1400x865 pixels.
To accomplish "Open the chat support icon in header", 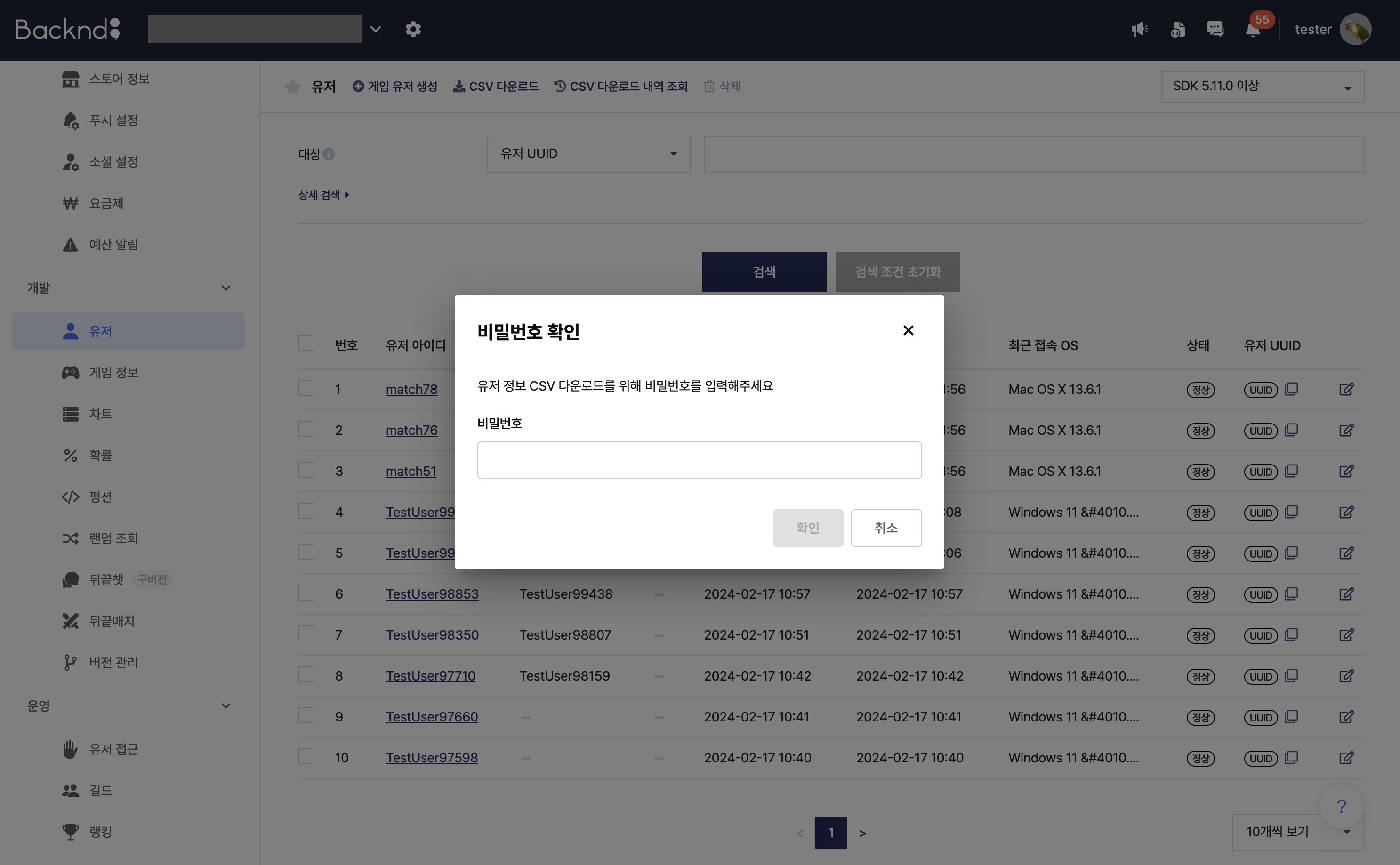I will 1215,29.
